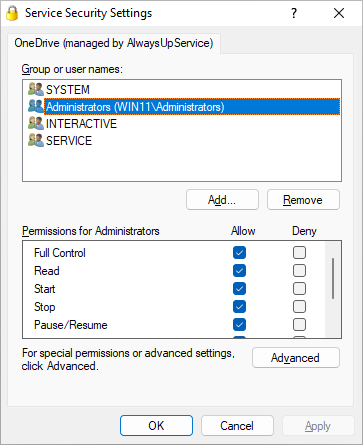Click the Start permission label
The height and width of the screenshot is (445, 363).
45,289
